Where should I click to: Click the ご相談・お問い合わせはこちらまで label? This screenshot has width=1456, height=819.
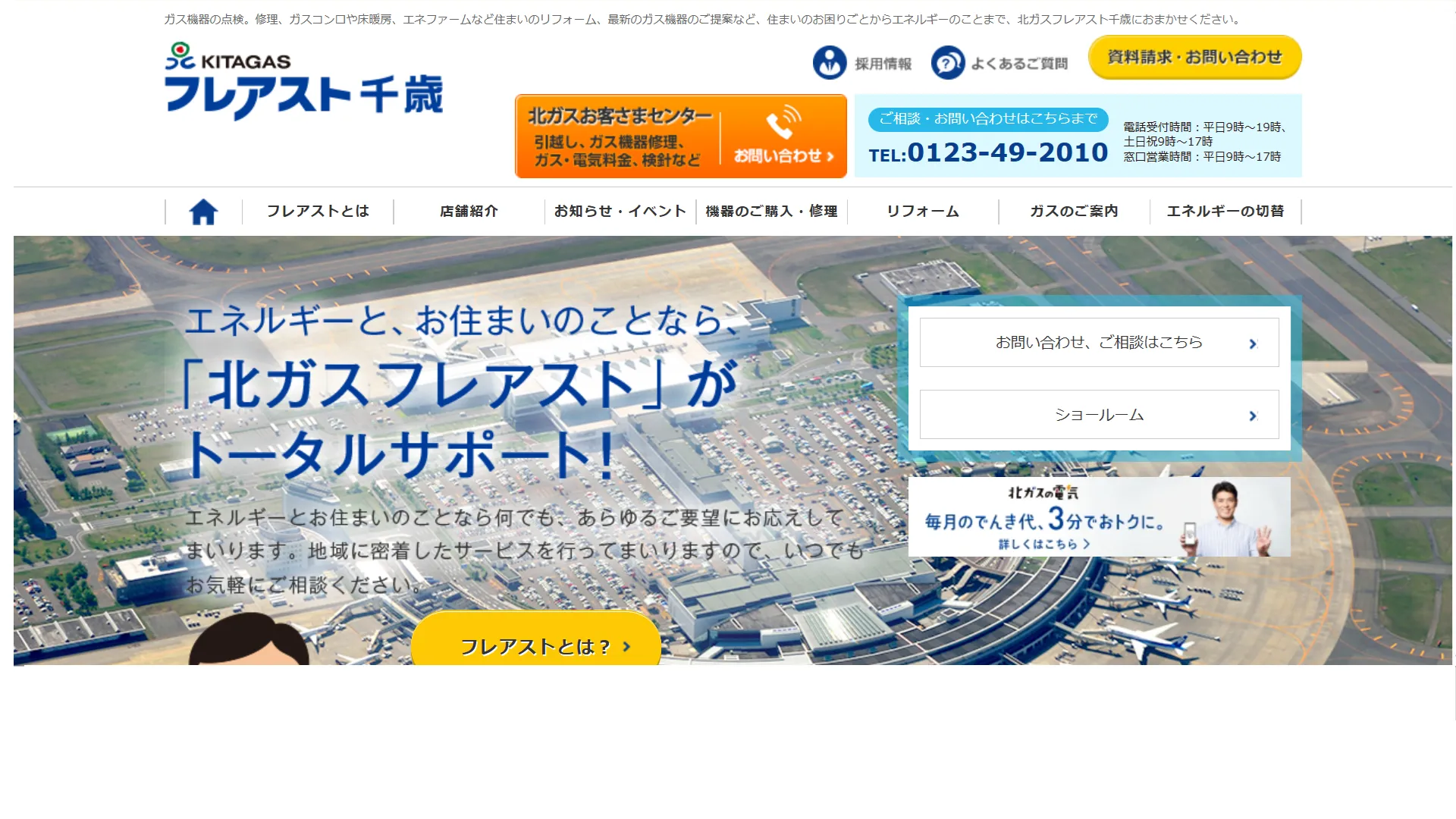click(x=988, y=119)
